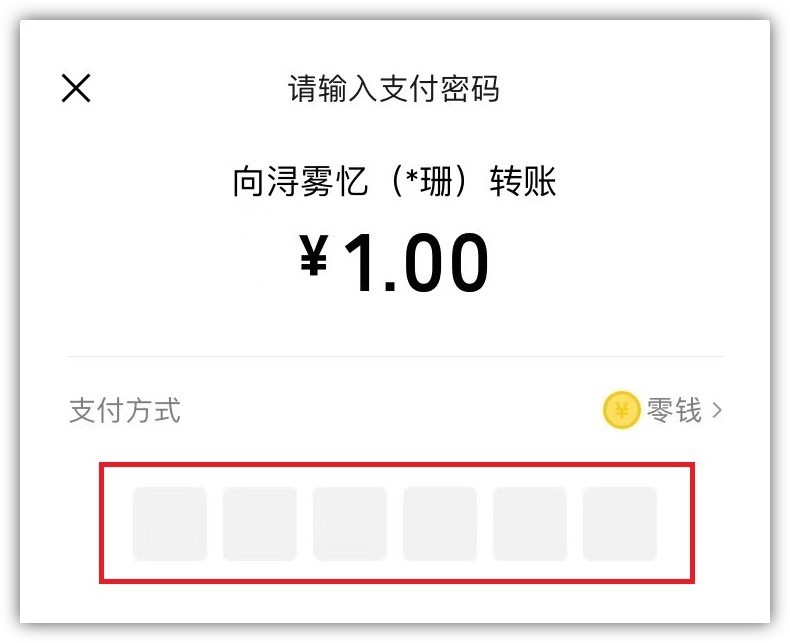Focus the last password digit box

[620, 523]
